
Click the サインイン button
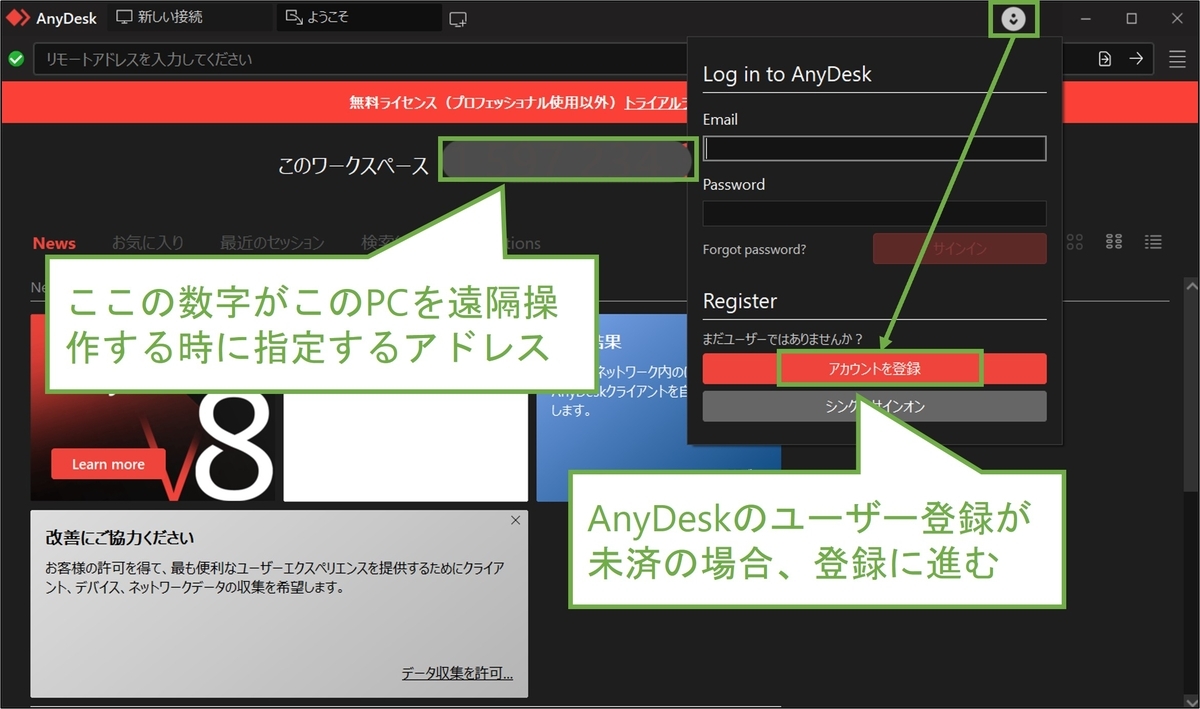[x=960, y=249]
